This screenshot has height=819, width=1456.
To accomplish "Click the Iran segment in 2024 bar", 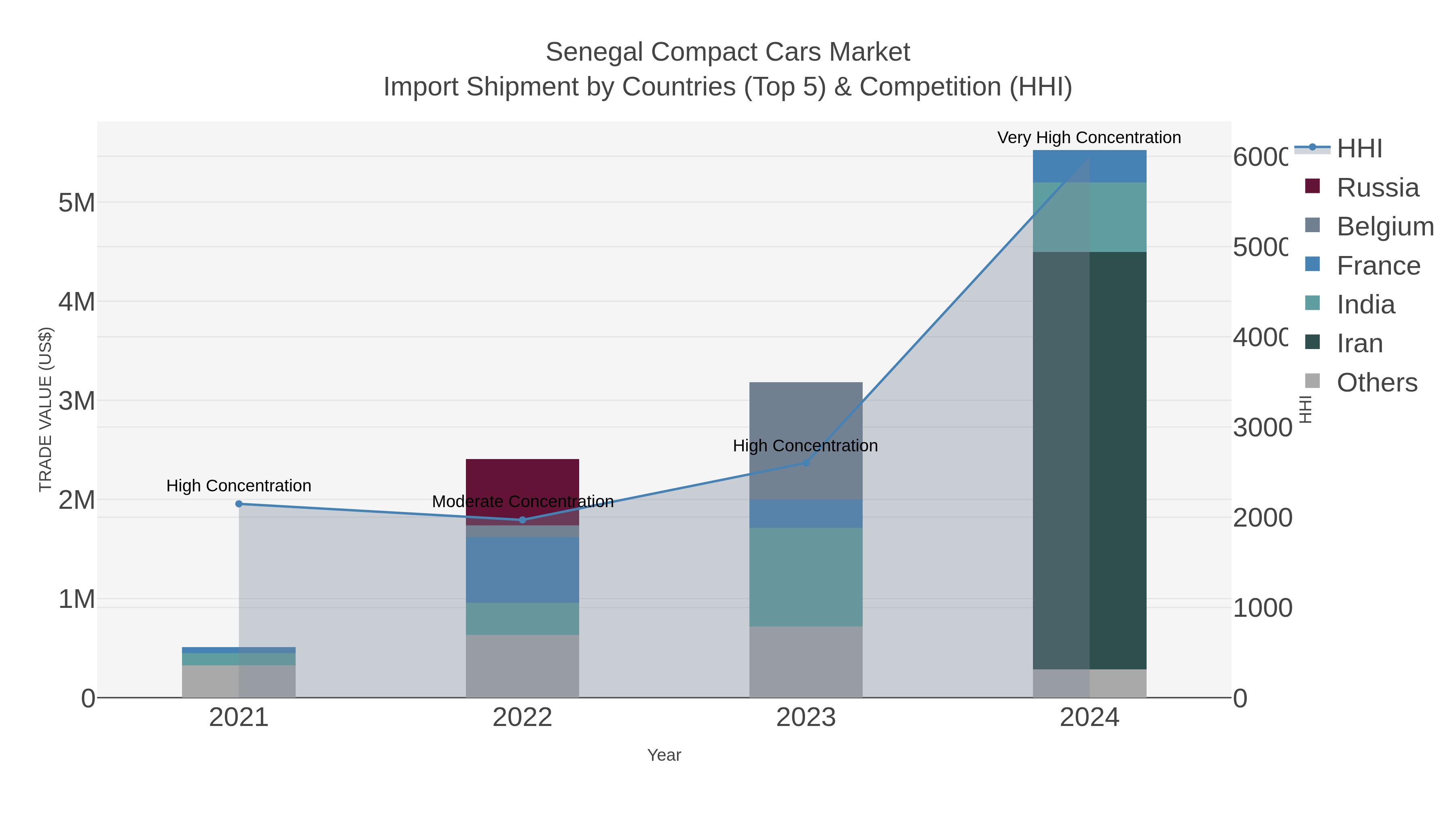I will click(x=1090, y=461).
